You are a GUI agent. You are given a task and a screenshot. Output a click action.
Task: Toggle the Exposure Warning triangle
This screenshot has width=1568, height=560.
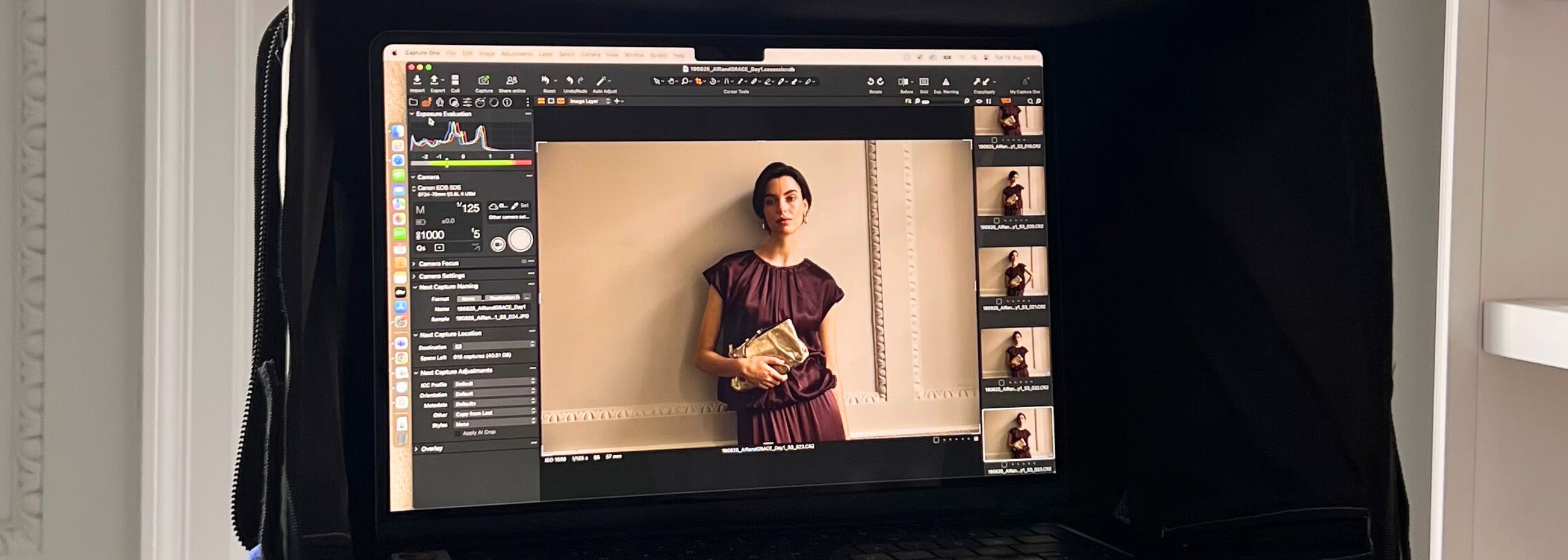point(946,82)
